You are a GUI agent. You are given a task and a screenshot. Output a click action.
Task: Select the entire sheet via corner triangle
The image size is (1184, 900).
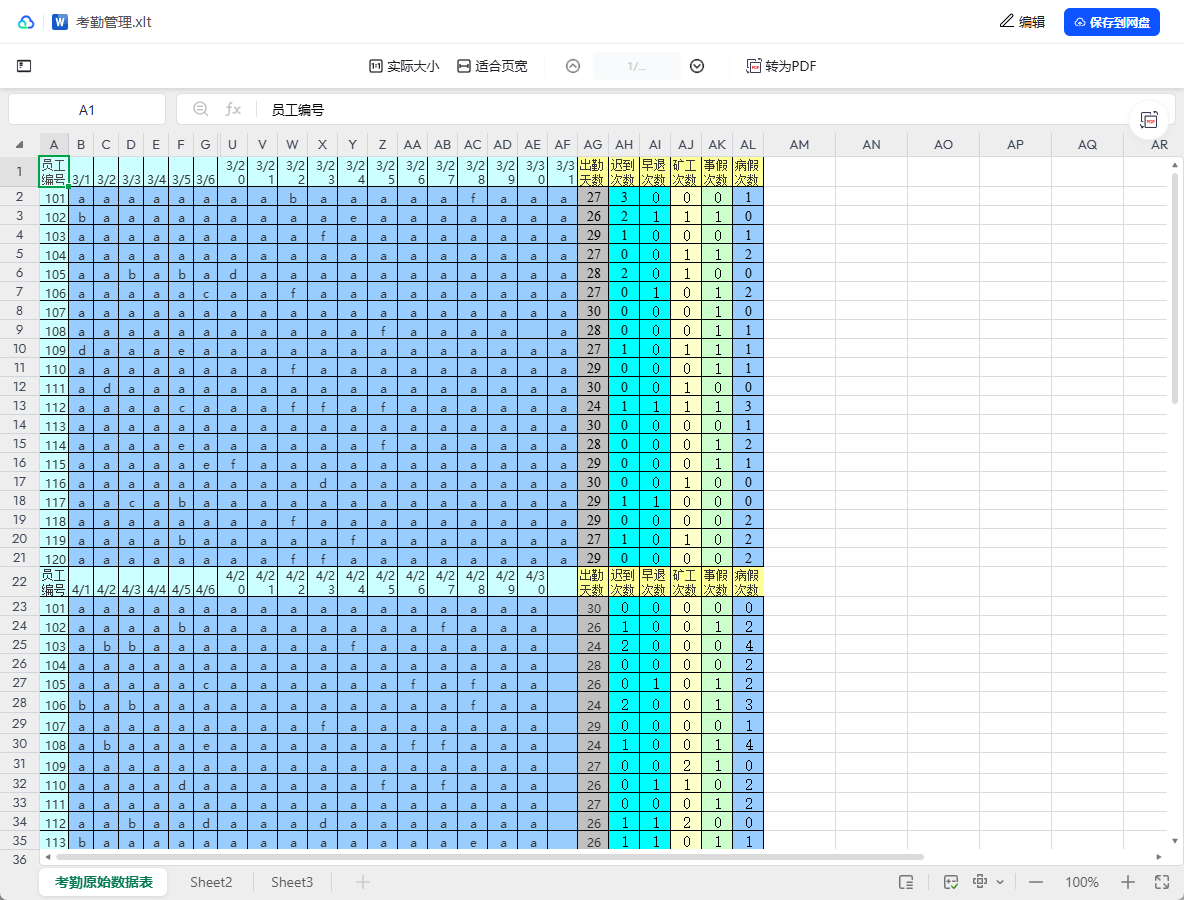[x=19, y=144]
